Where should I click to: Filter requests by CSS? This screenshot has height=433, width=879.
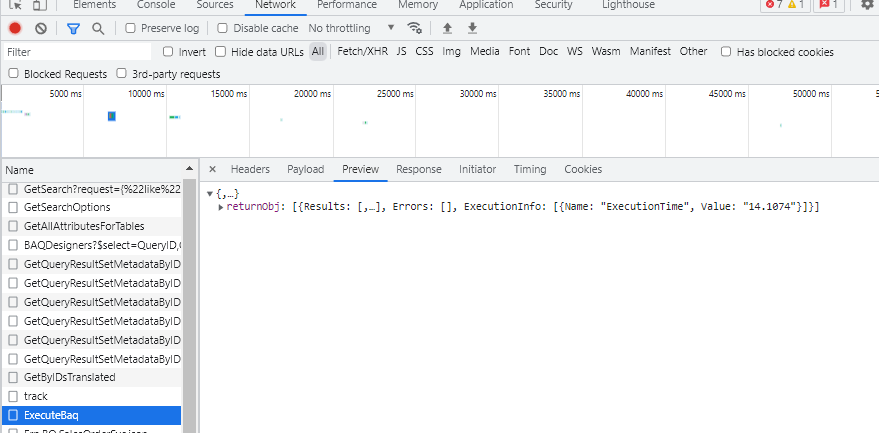pos(424,52)
